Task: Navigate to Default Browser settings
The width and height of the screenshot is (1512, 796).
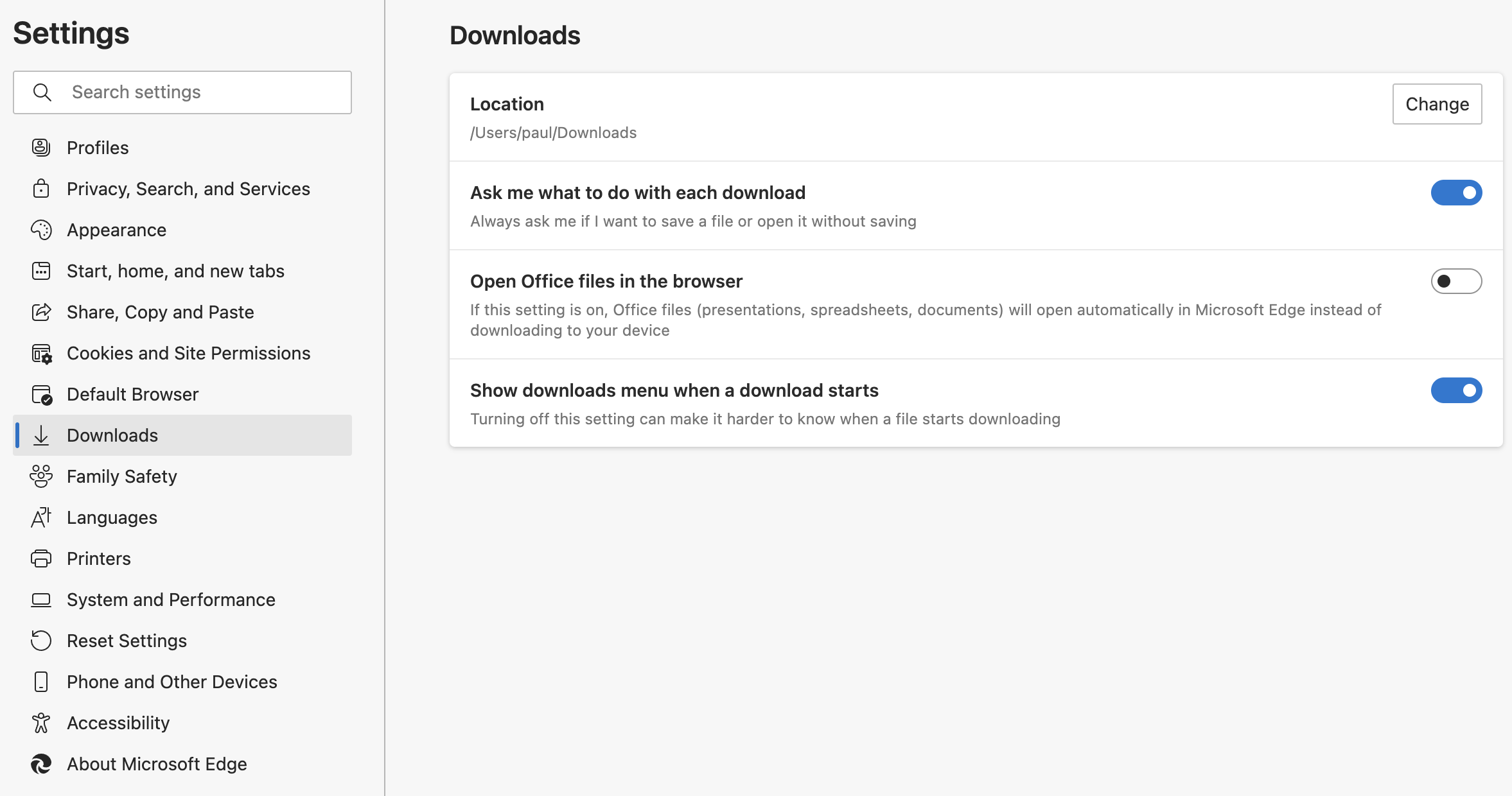Action: (x=132, y=394)
